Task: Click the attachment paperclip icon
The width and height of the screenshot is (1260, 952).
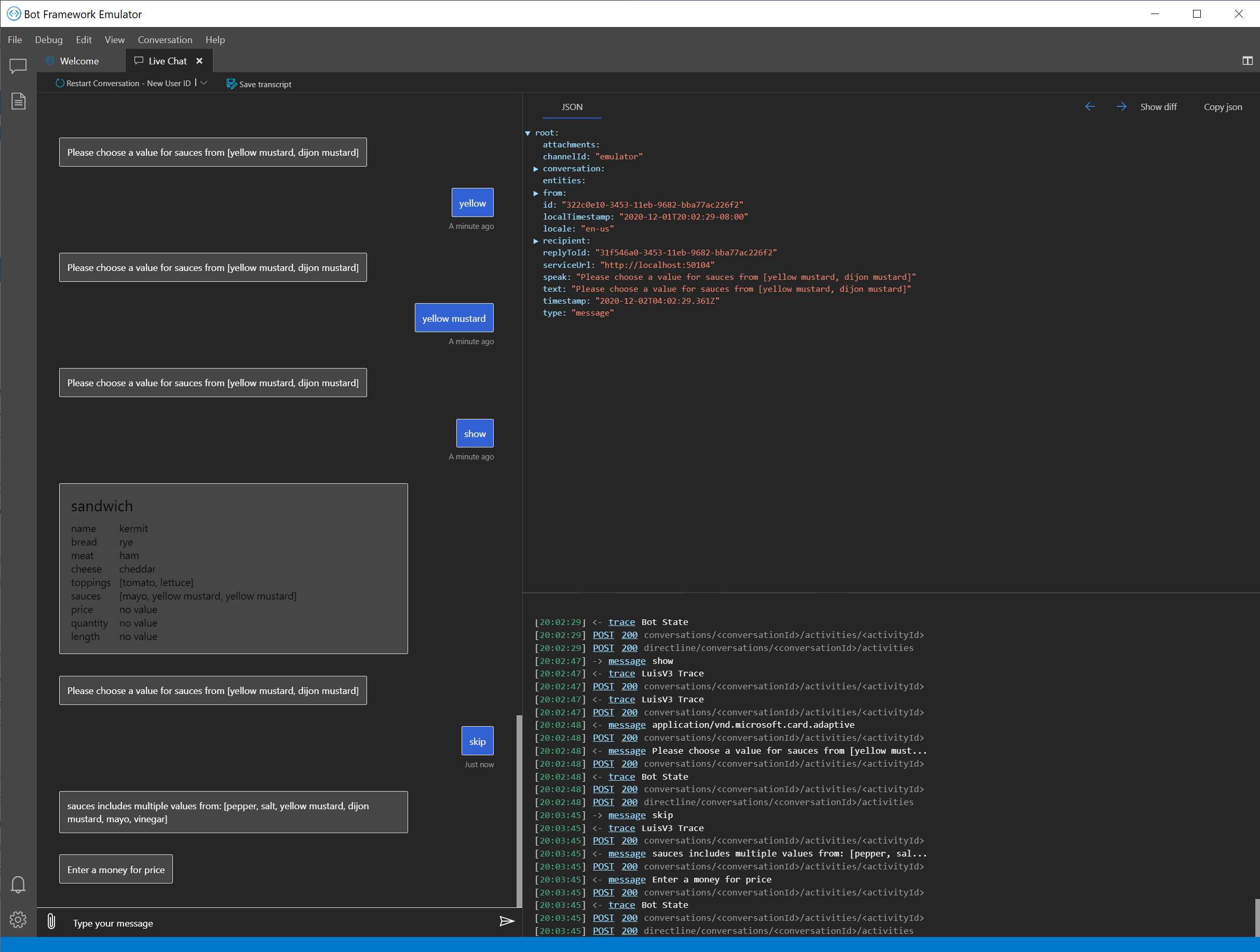Action: (x=51, y=921)
